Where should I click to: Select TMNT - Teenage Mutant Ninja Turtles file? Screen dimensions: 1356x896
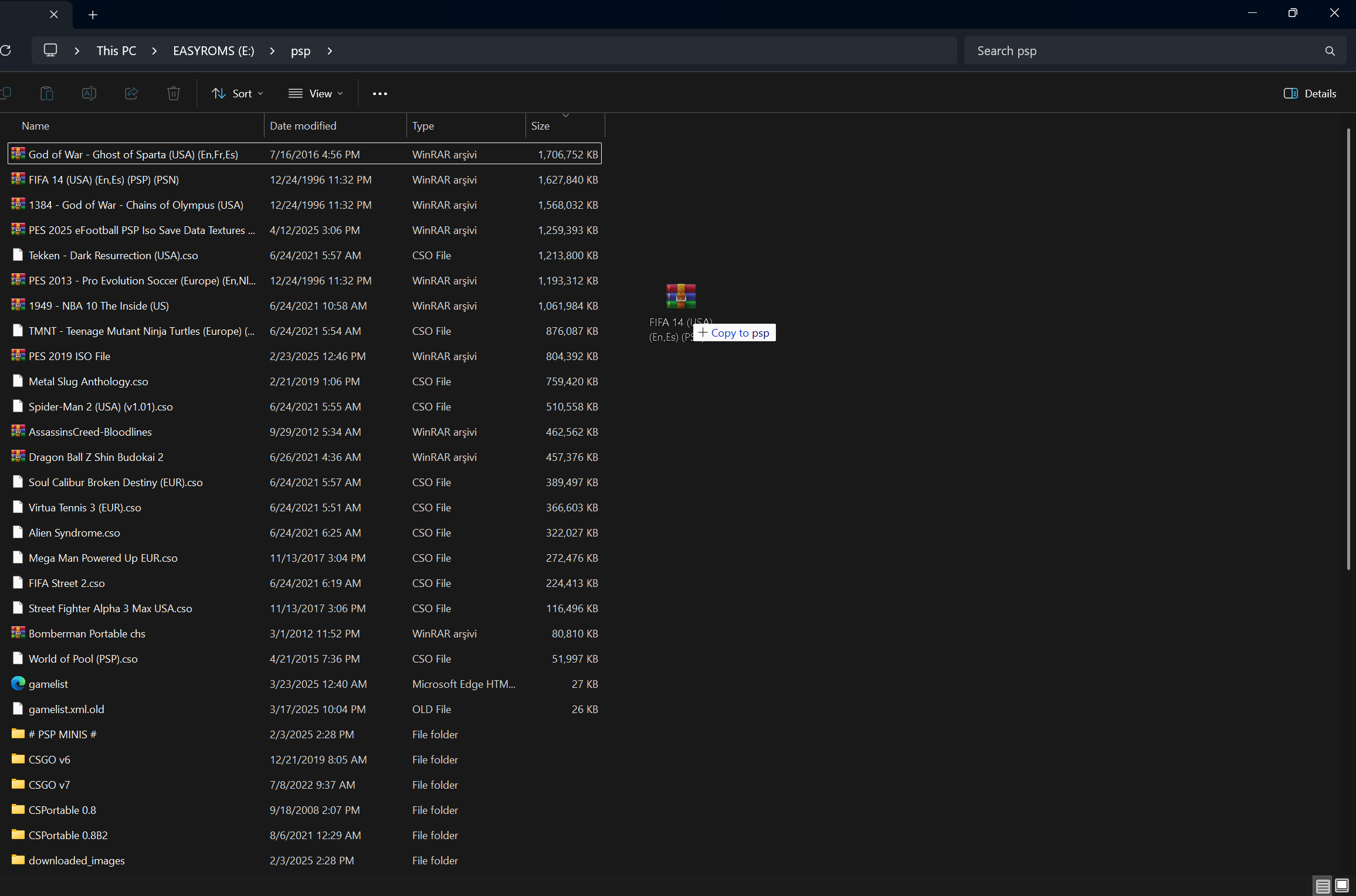pos(304,331)
